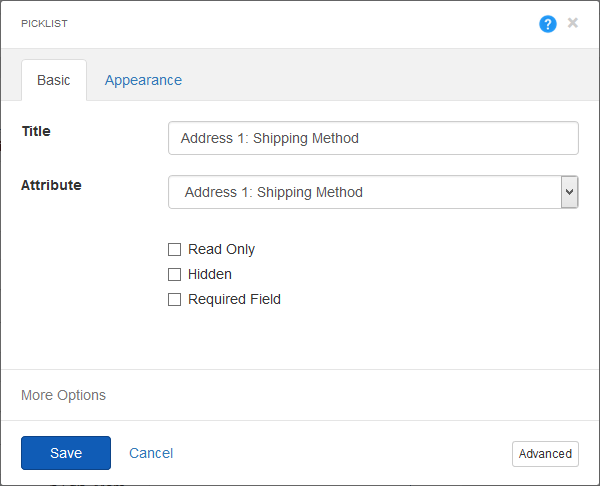Click the bold Title field label
The image size is (600, 486).
[x=36, y=131]
